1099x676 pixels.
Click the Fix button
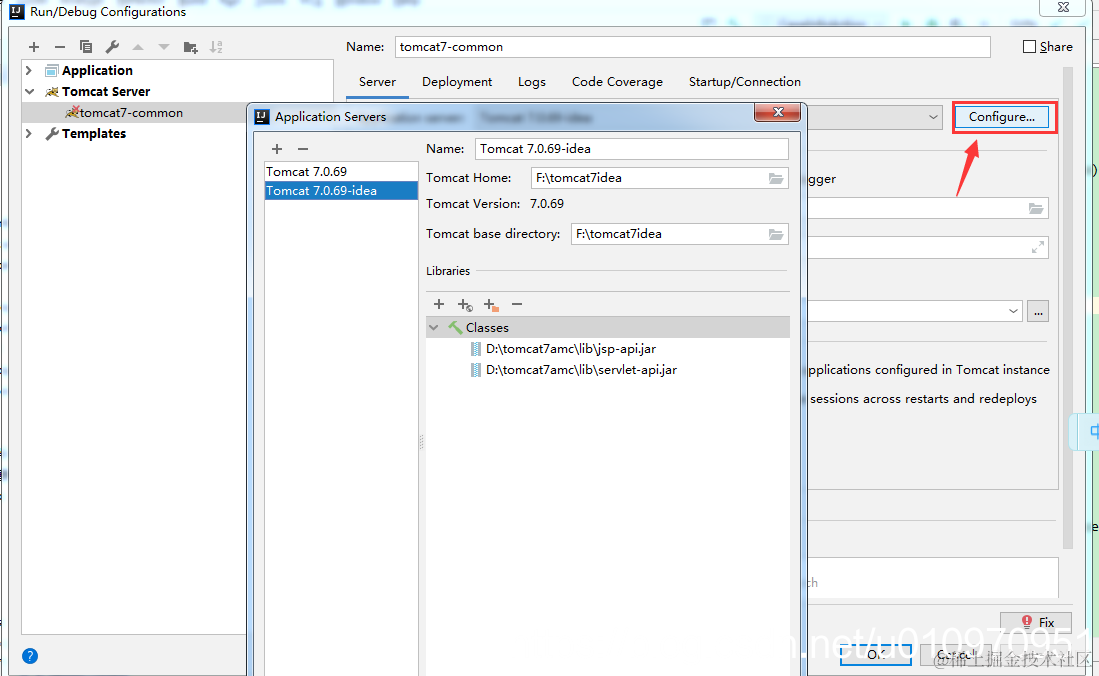pyautogui.click(x=1036, y=622)
